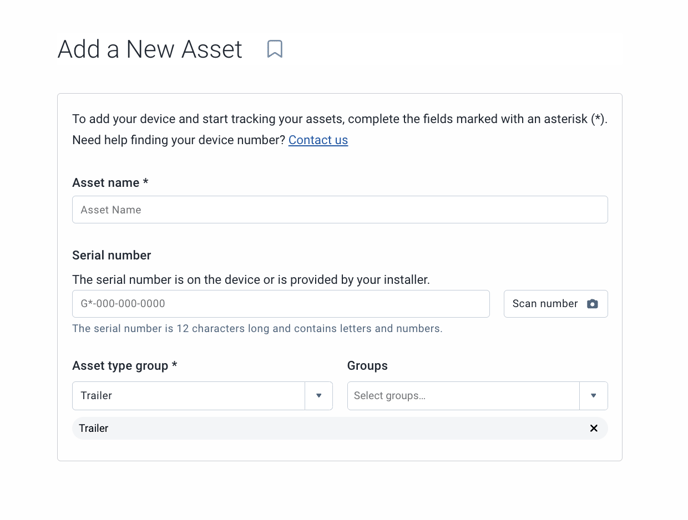688x520 pixels.
Task: Click the Asset type group * label
Action: click(x=125, y=366)
